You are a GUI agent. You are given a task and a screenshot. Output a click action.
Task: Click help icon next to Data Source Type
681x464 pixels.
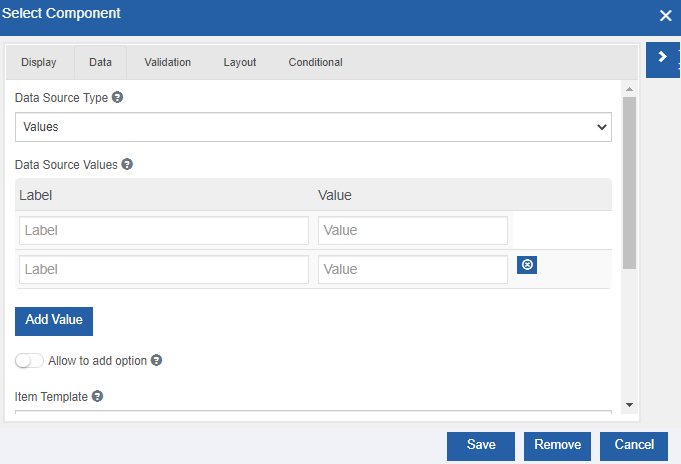pos(117,97)
